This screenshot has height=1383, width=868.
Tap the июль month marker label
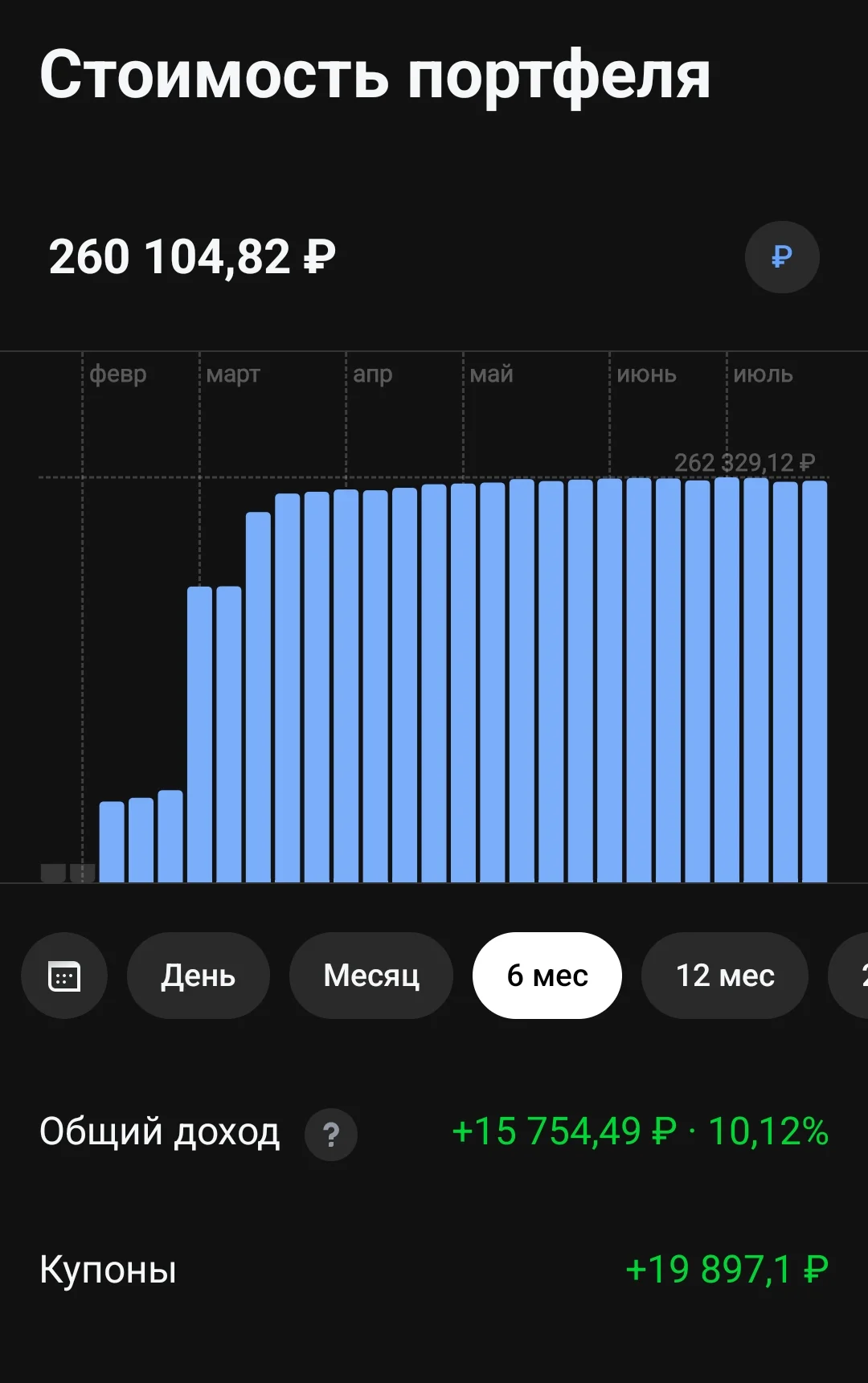point(763,374)
